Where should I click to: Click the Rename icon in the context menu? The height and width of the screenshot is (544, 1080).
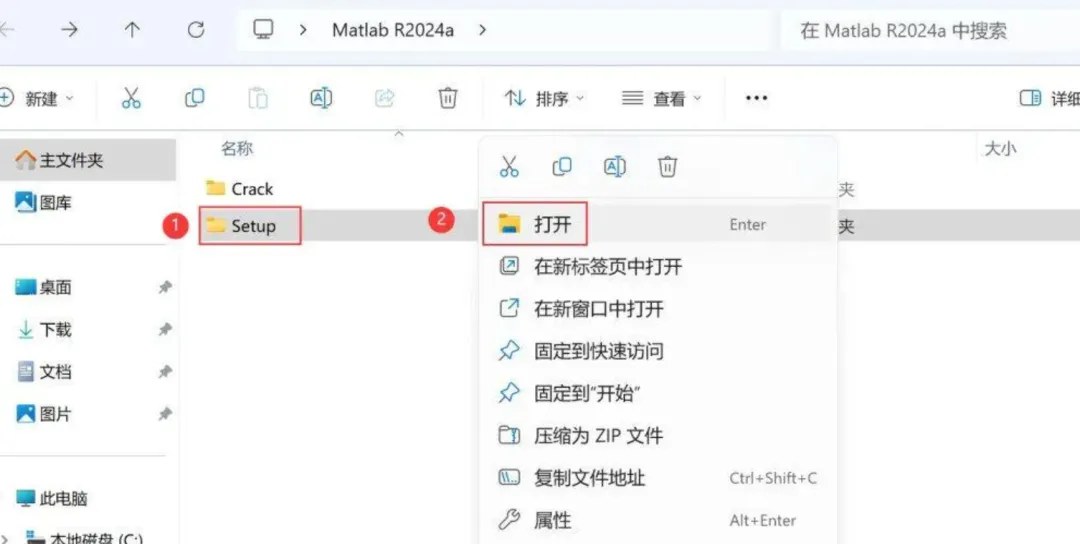tap(614, 167)
